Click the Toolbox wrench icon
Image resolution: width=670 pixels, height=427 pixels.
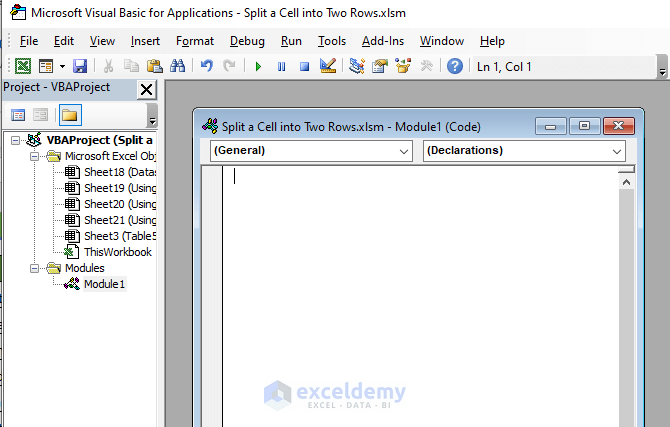point(426,66)
